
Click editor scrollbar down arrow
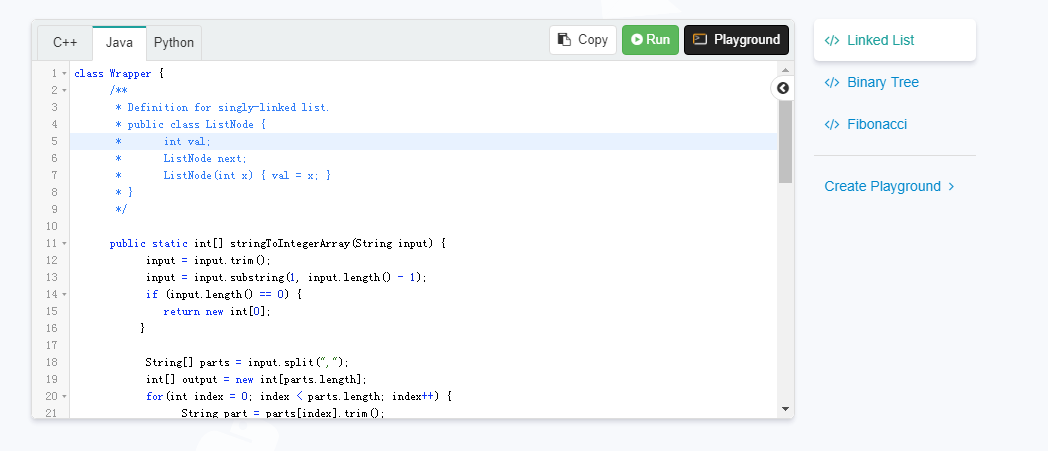[x=785, y=409]
